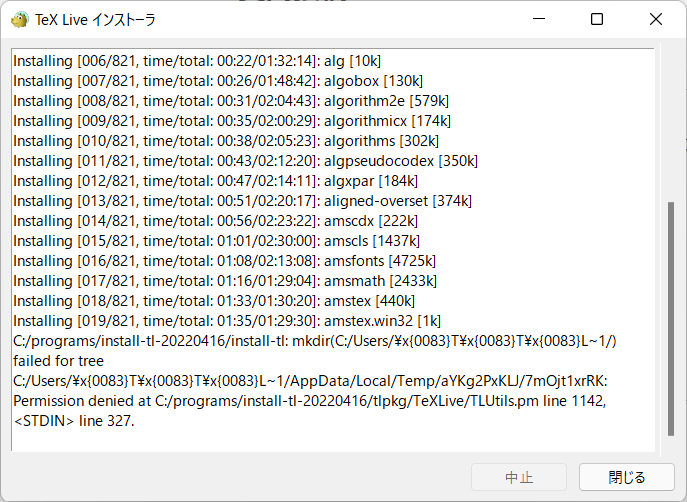Click the log line for amsmath [2433k]
This screenshot has width=687, height=502.
pos(225,281)
